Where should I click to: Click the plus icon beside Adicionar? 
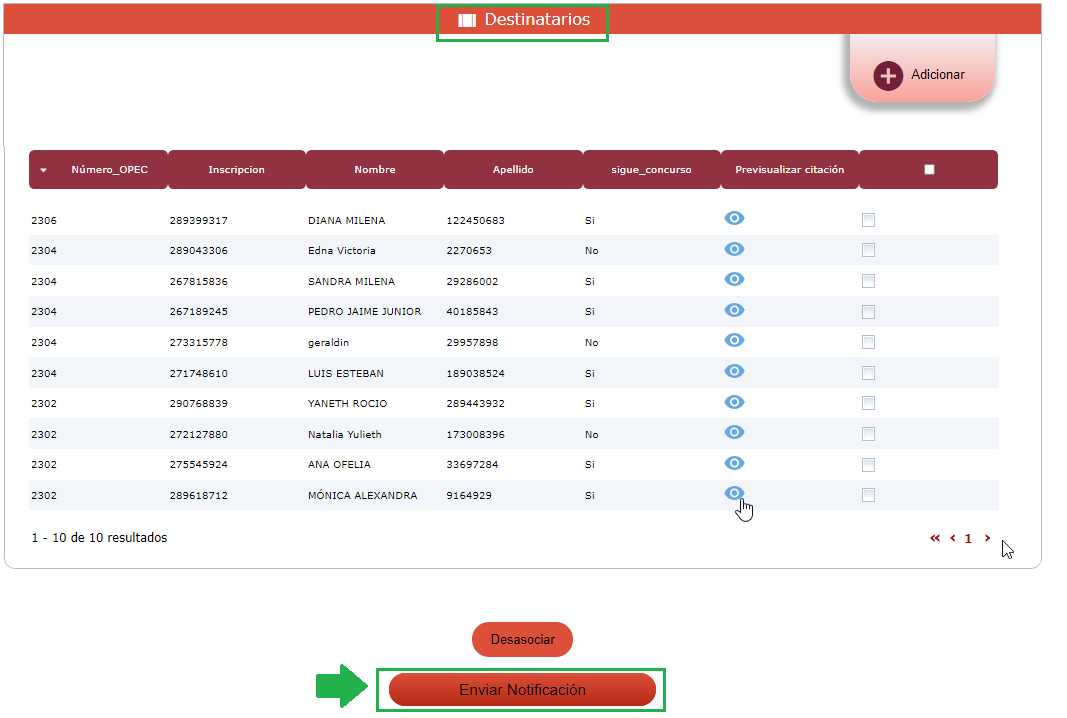coord(888,76)
